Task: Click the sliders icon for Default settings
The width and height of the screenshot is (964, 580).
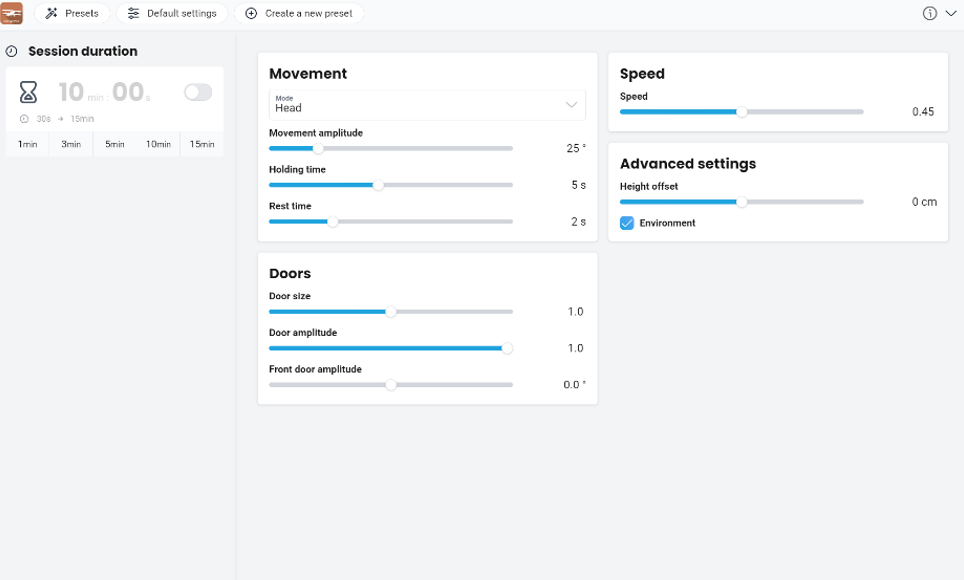Action: (x=133, y=13)
